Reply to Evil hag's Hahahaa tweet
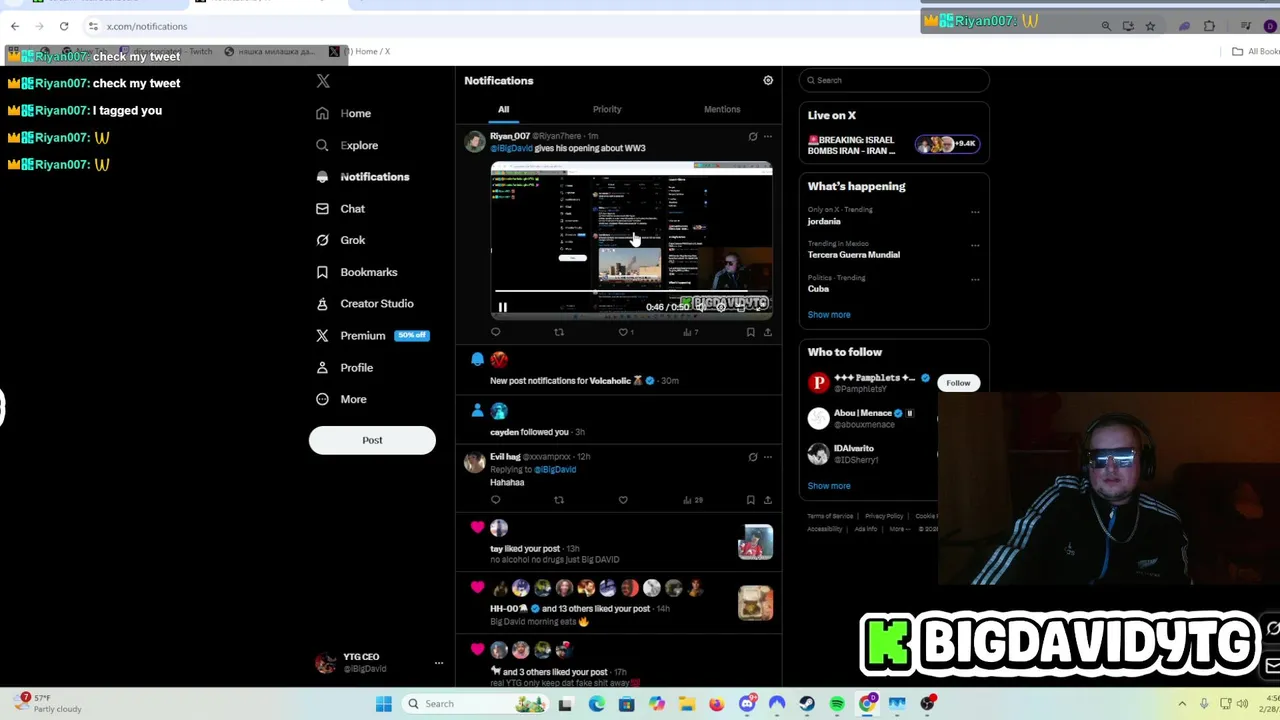1280x720 pixels. pos(495,500)
